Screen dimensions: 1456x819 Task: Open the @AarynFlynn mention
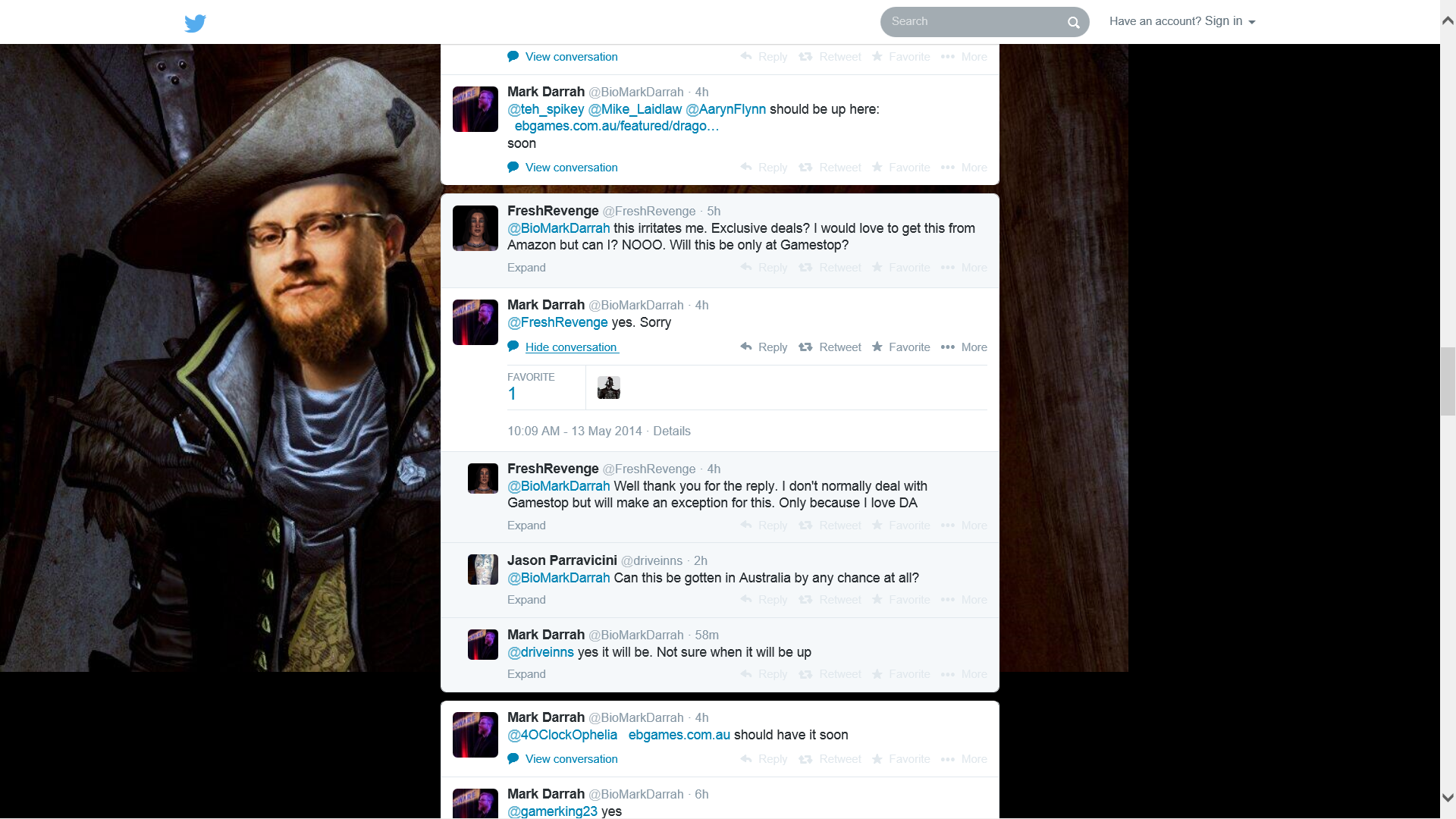(x=726, y=109)
